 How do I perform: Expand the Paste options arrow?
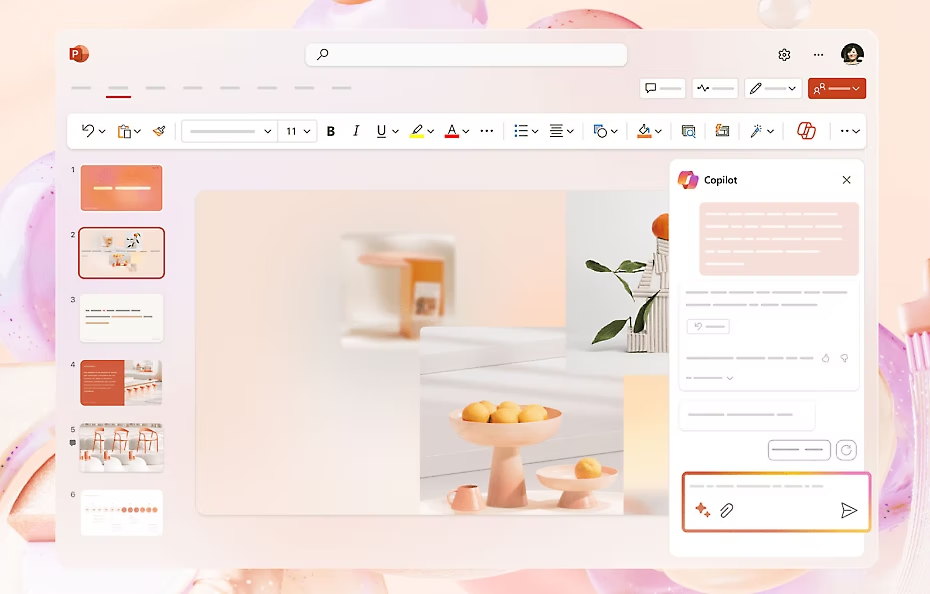pos(137,131)
